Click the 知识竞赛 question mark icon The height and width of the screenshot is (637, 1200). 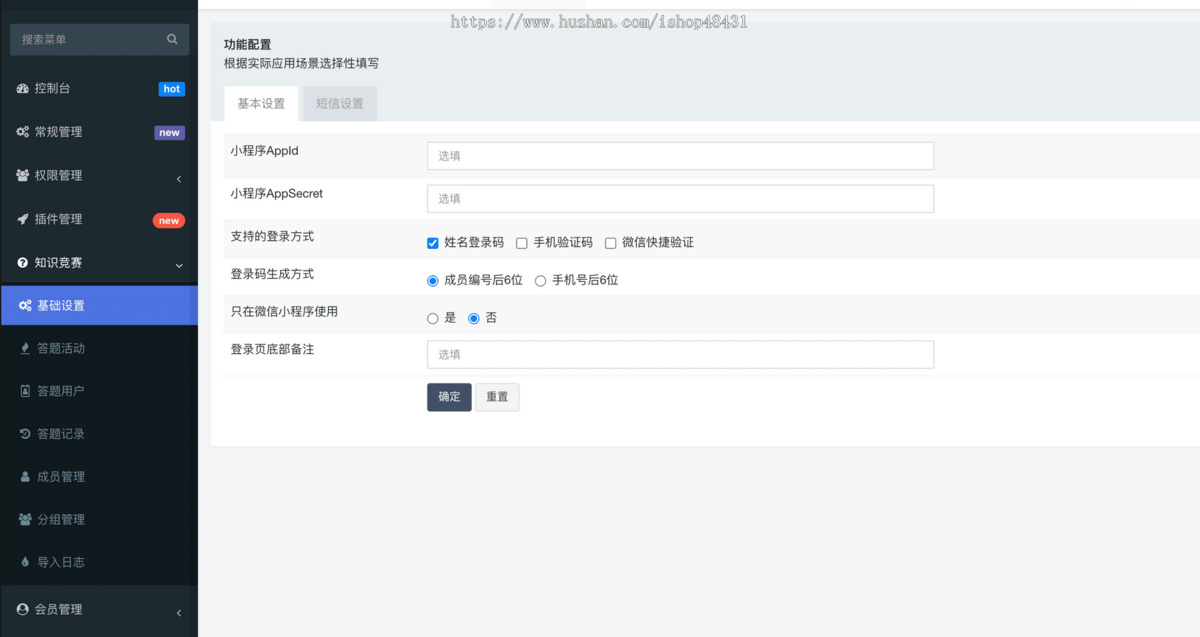[23, 263]
